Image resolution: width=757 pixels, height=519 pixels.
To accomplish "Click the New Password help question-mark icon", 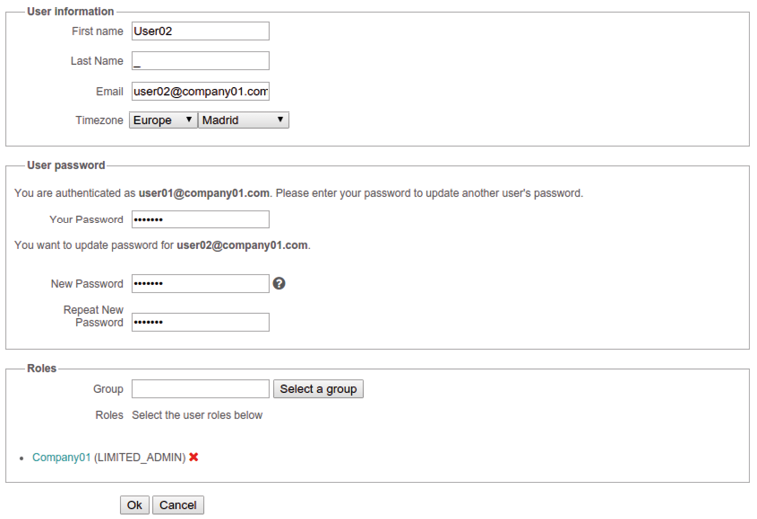I will tap(279, 283).
